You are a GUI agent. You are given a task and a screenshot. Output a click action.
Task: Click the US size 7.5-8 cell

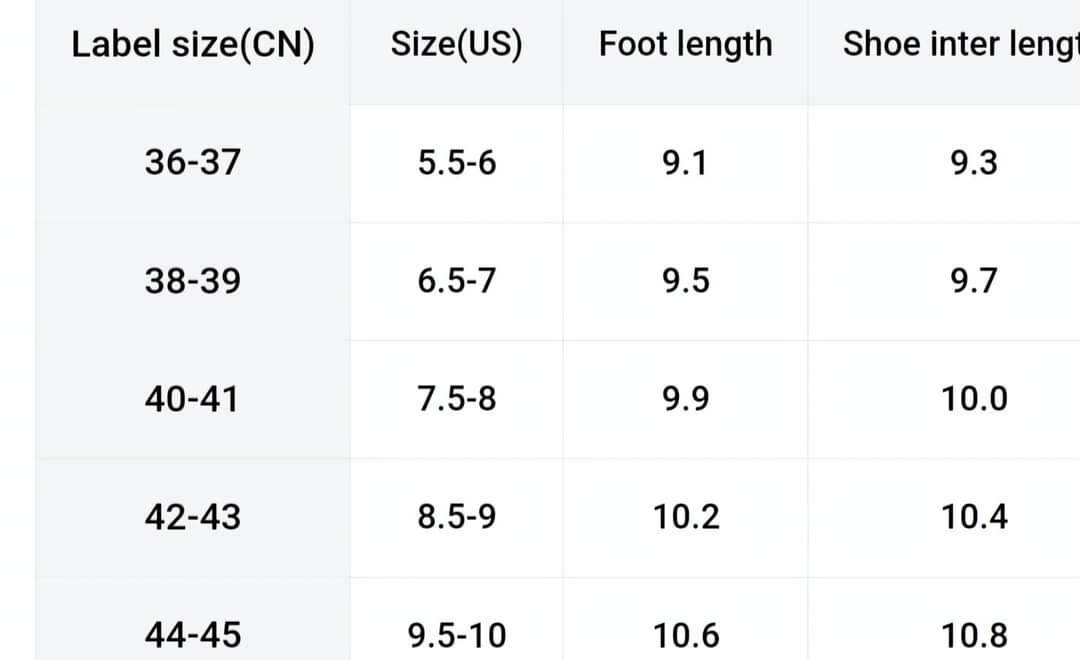tap(456, 399)
